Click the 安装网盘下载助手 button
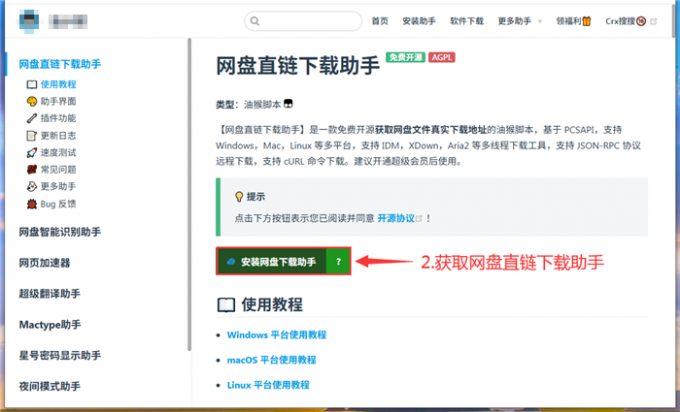The width and height of the screenshot is (680, 412). pyautogui.click(x=271, y=261)
